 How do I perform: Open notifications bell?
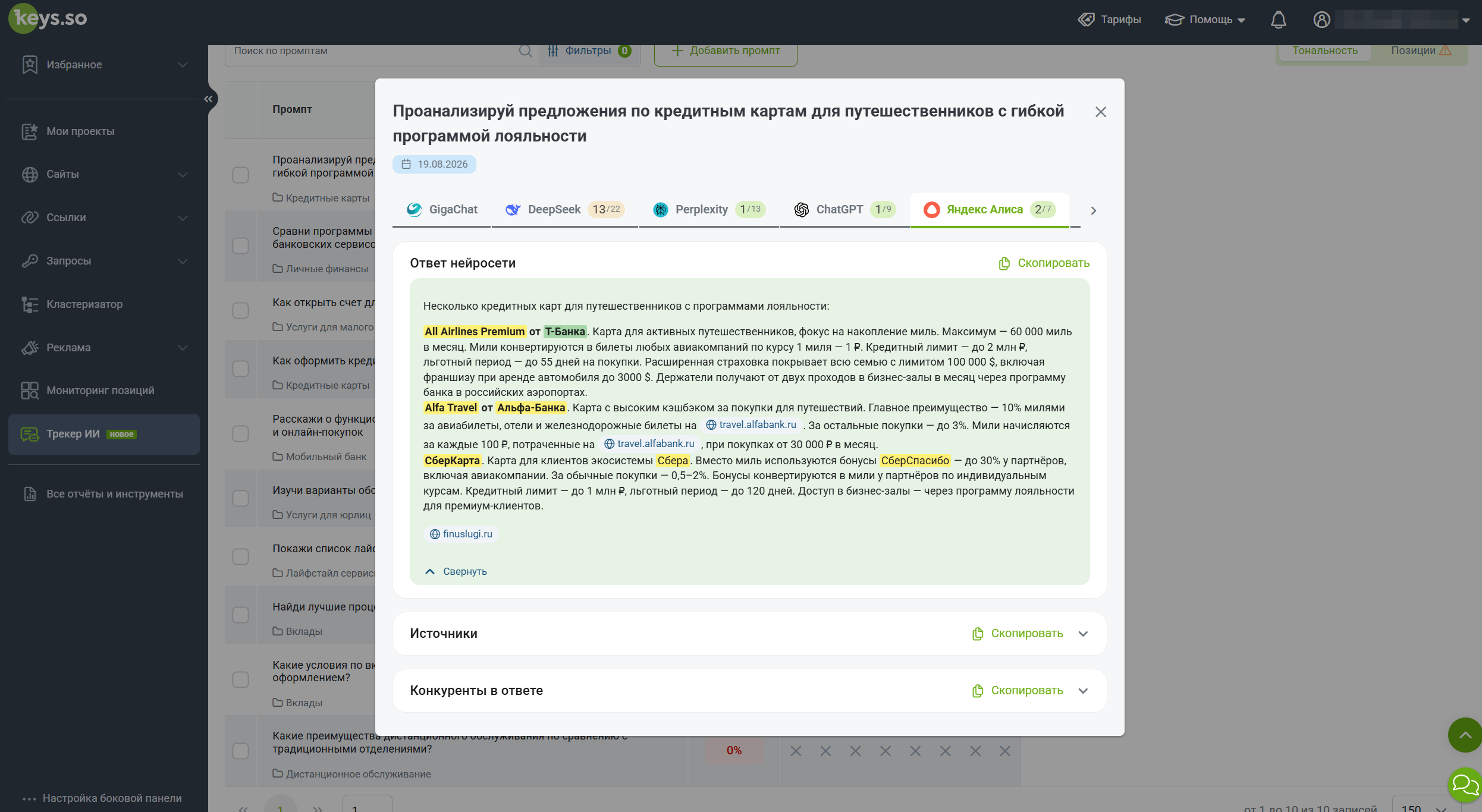pos(1278,20)
